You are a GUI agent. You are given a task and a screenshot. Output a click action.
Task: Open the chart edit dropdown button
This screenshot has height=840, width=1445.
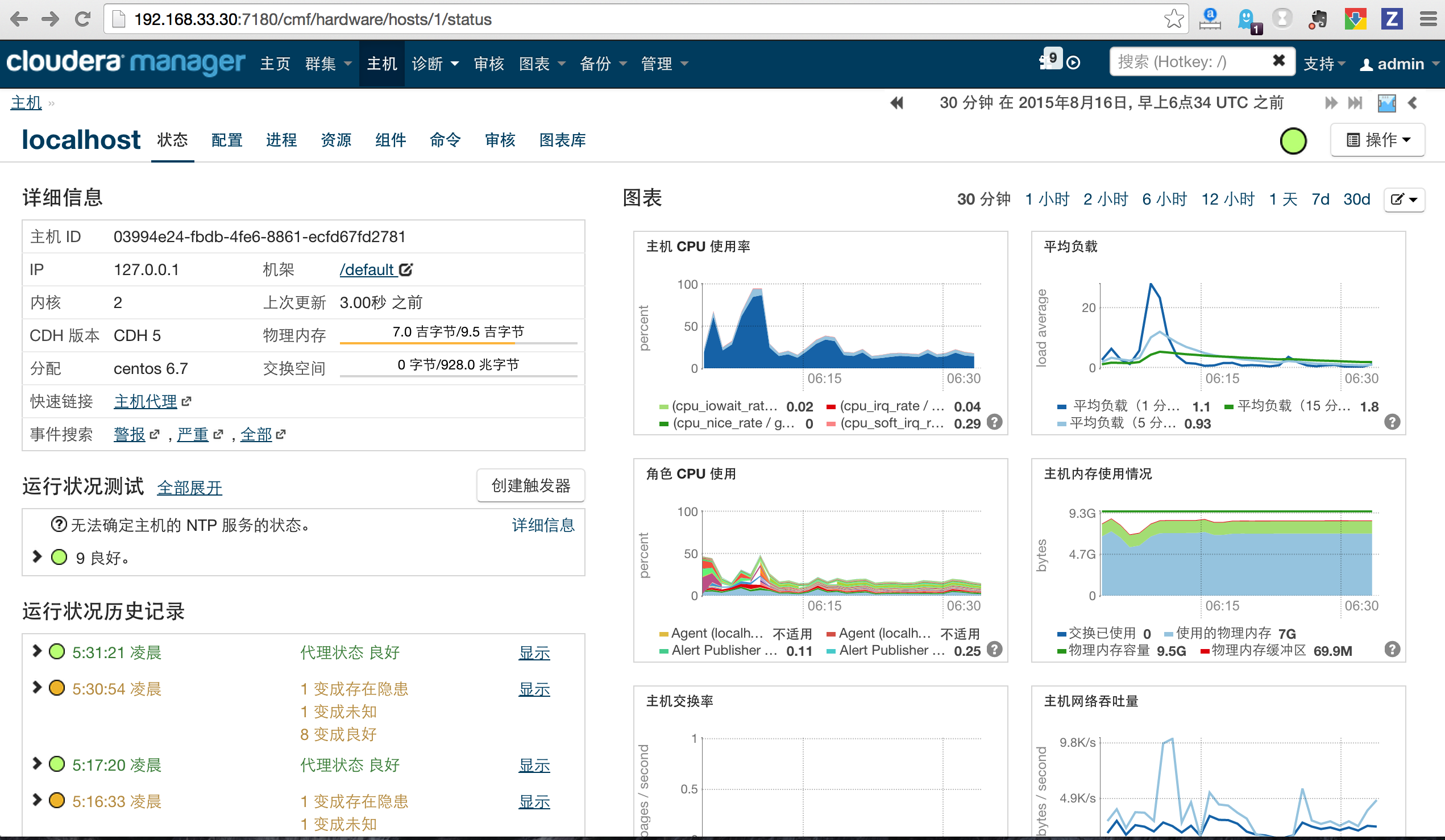coord(1404,199)
